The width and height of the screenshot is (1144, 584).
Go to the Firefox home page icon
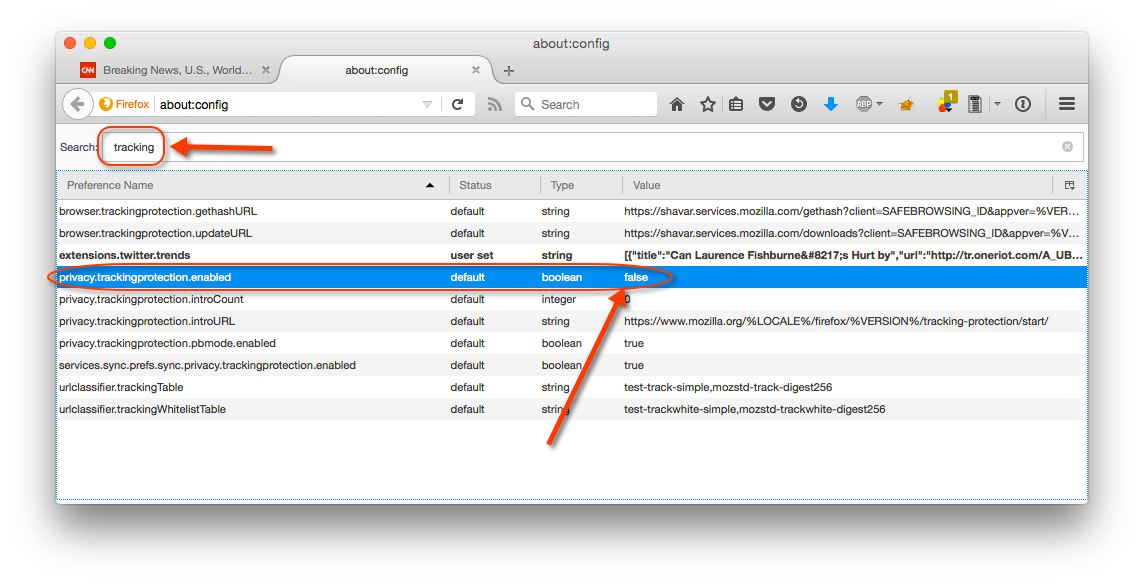point(677,104)
